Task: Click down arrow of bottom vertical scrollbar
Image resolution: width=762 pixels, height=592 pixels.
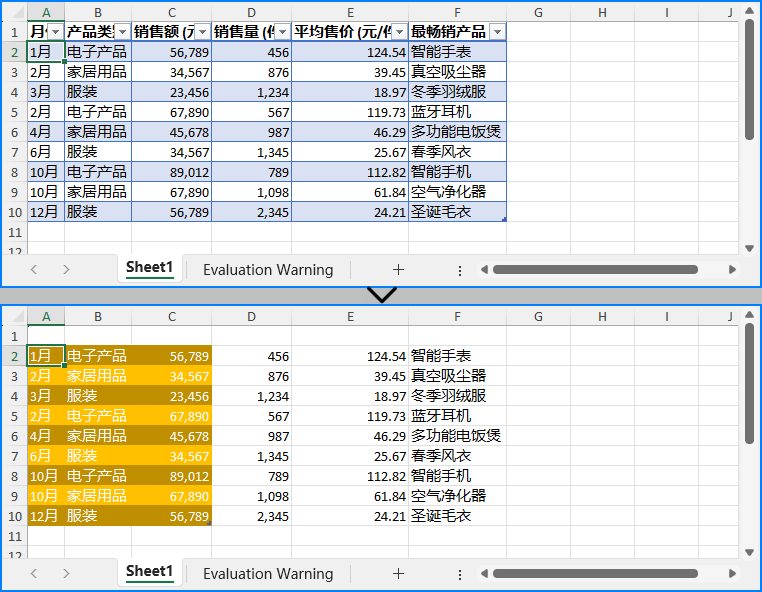Action: point(749,553)
